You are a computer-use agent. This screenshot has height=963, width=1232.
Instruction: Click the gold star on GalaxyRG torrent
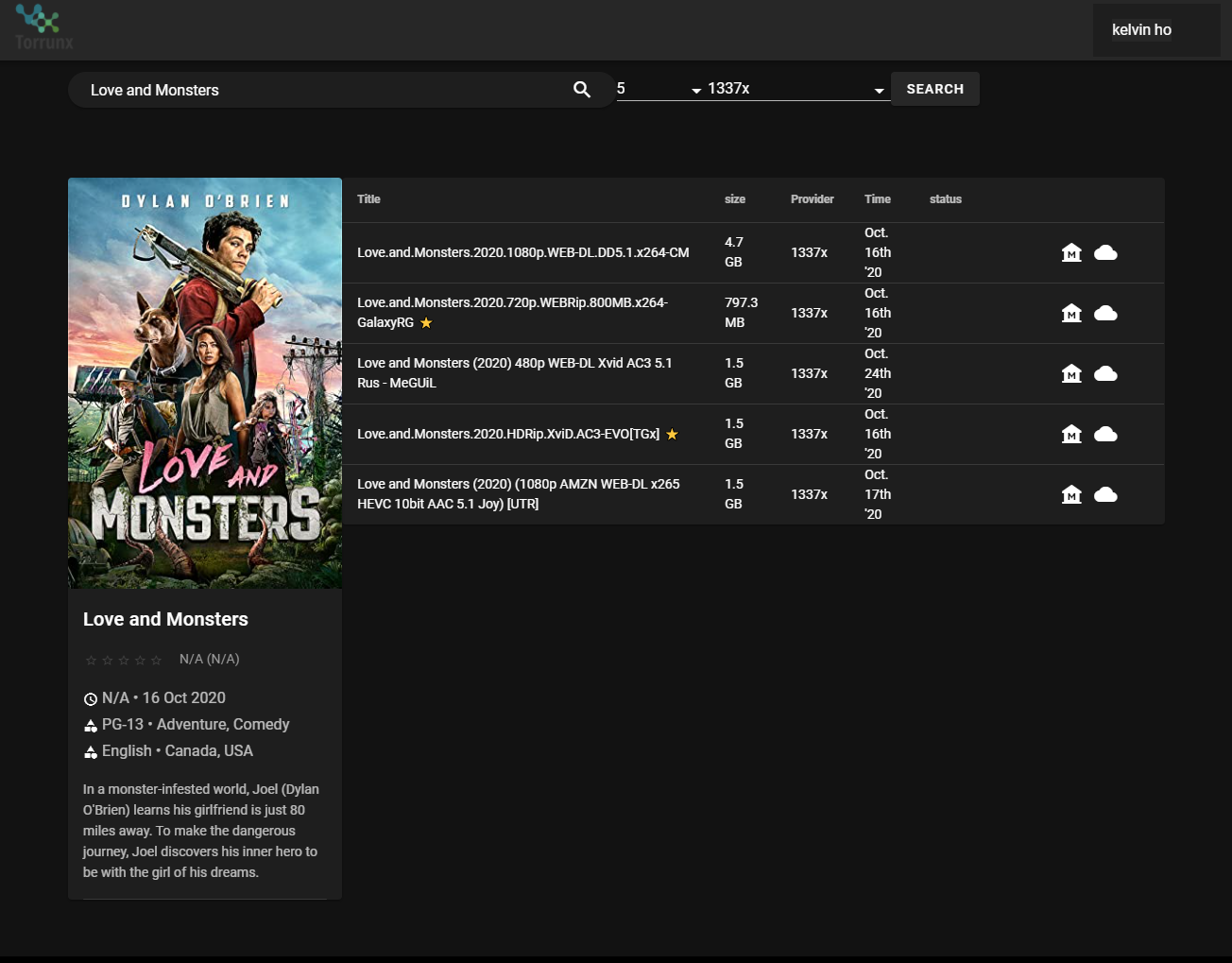(426, 323)
